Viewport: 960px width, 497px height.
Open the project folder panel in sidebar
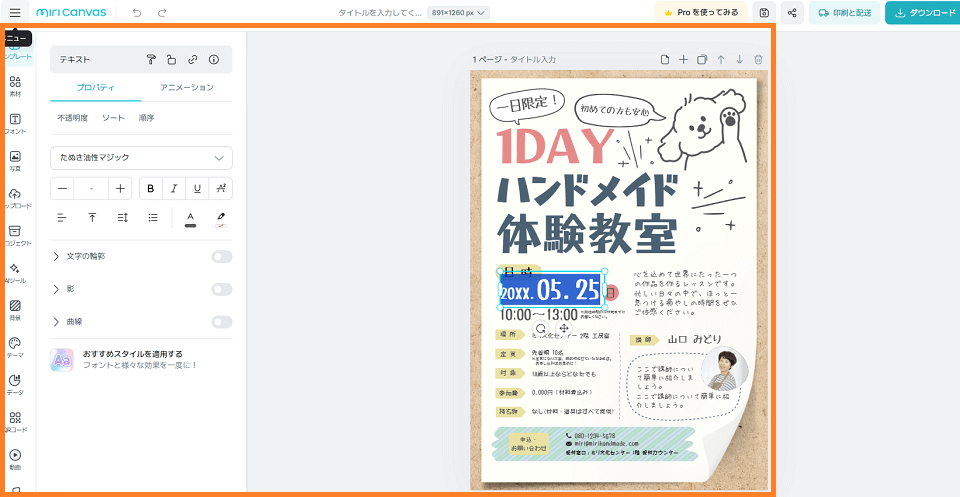tap(15, 236)
